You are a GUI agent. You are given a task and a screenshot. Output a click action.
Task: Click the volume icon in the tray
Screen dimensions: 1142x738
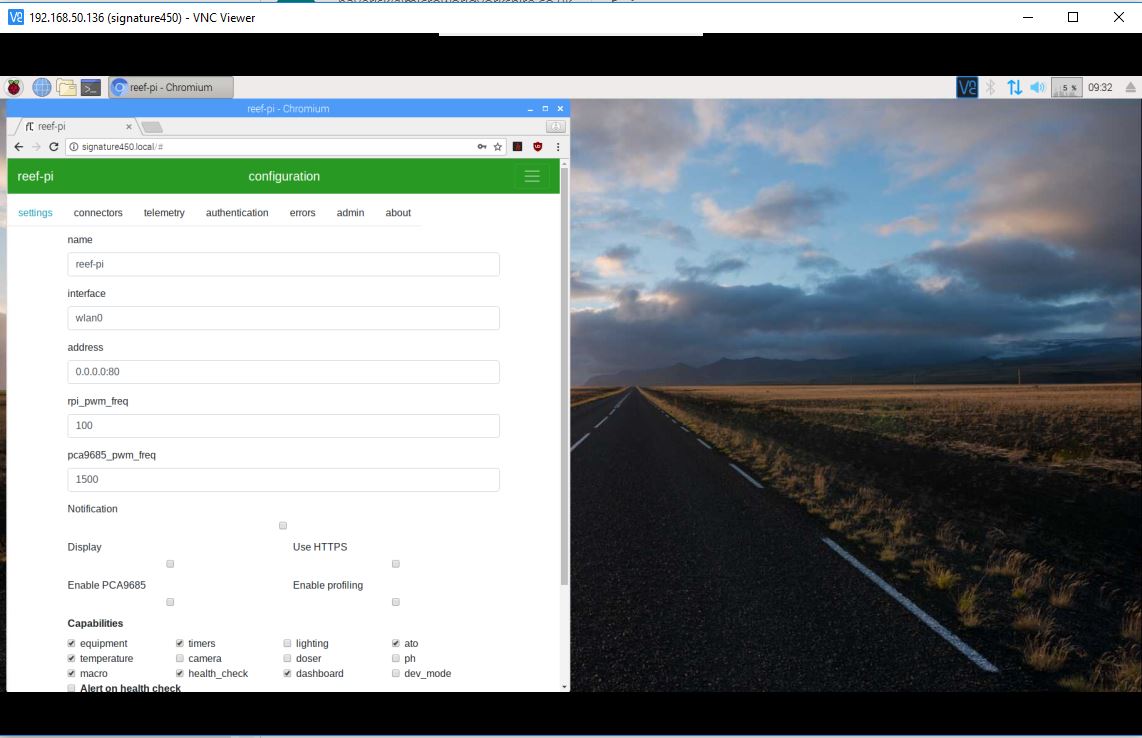1038,87
